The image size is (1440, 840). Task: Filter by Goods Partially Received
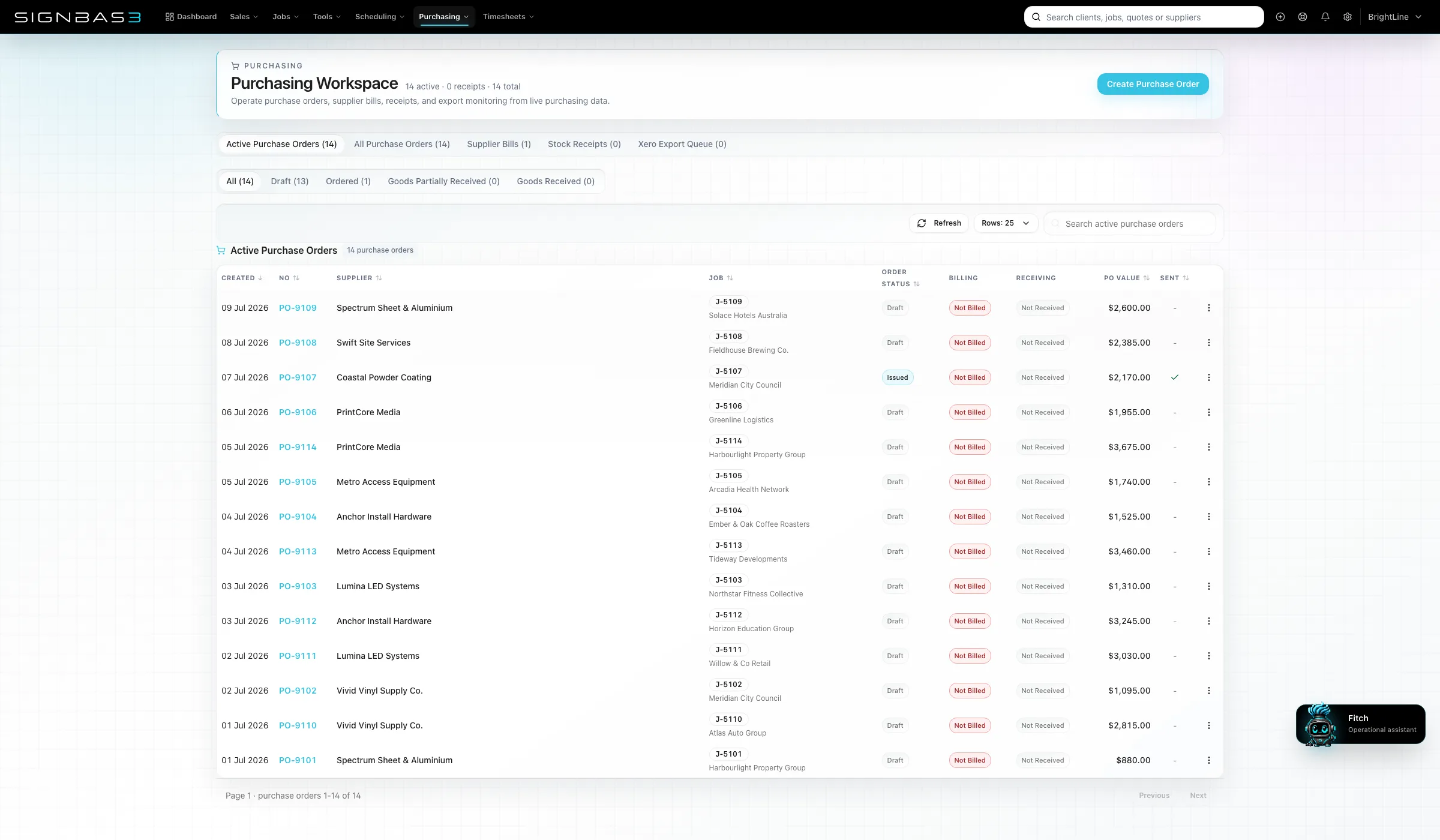point(443,181)
